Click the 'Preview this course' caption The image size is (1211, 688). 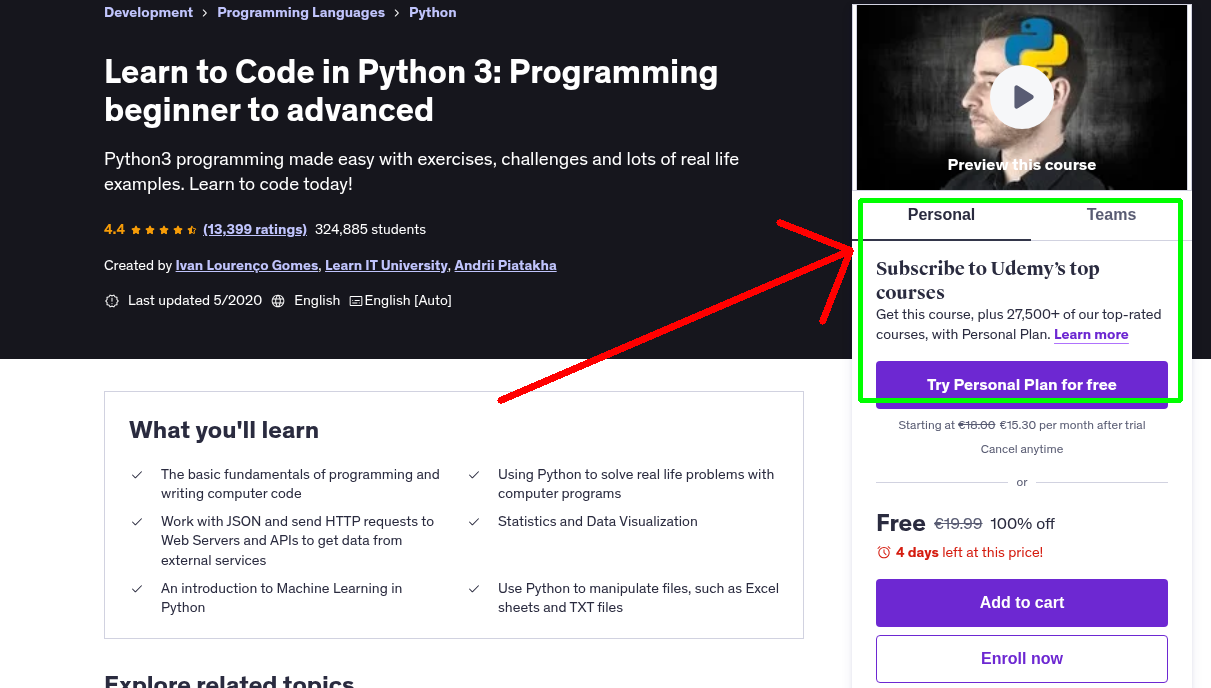point(1022,165)
